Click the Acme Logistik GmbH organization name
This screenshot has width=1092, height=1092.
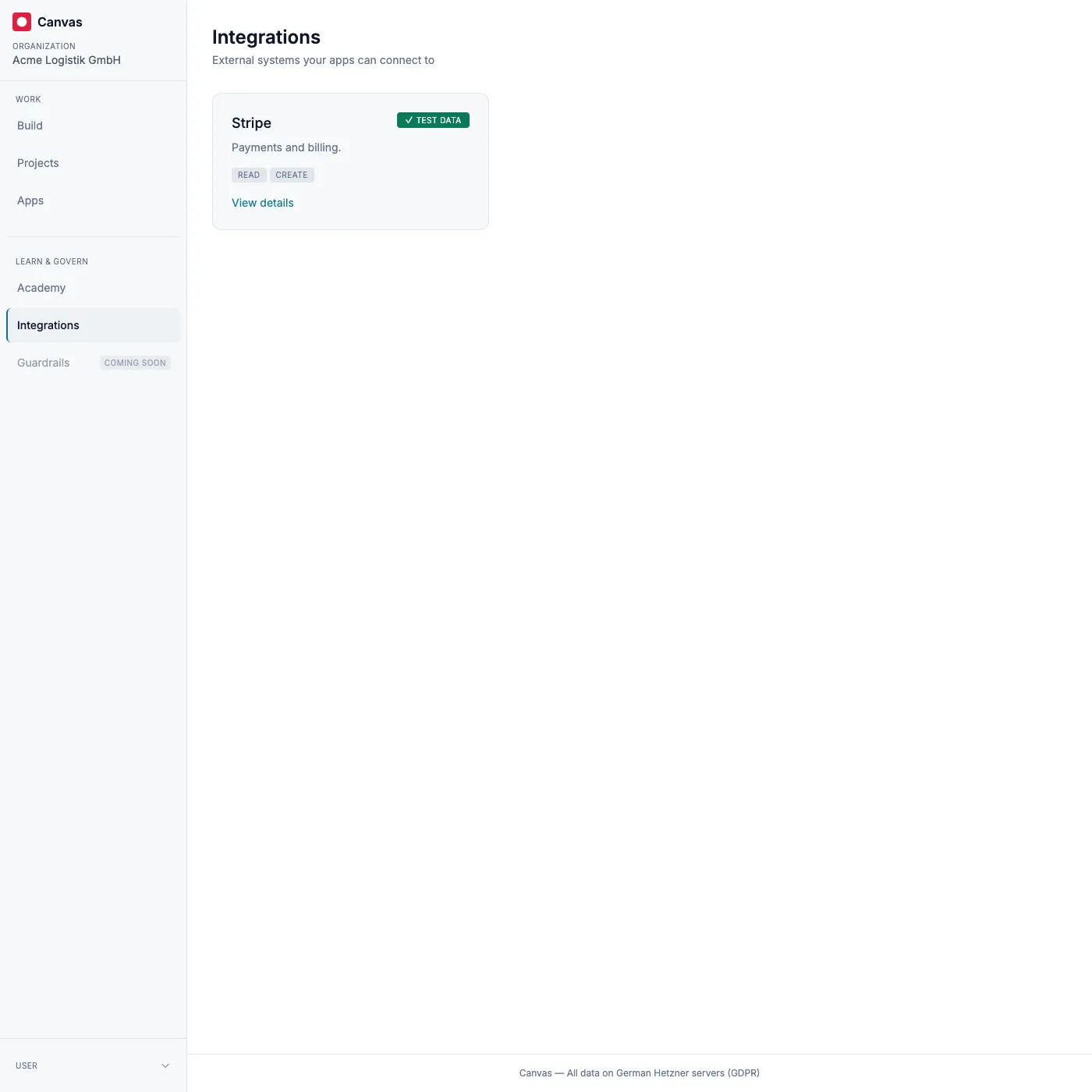66,60
